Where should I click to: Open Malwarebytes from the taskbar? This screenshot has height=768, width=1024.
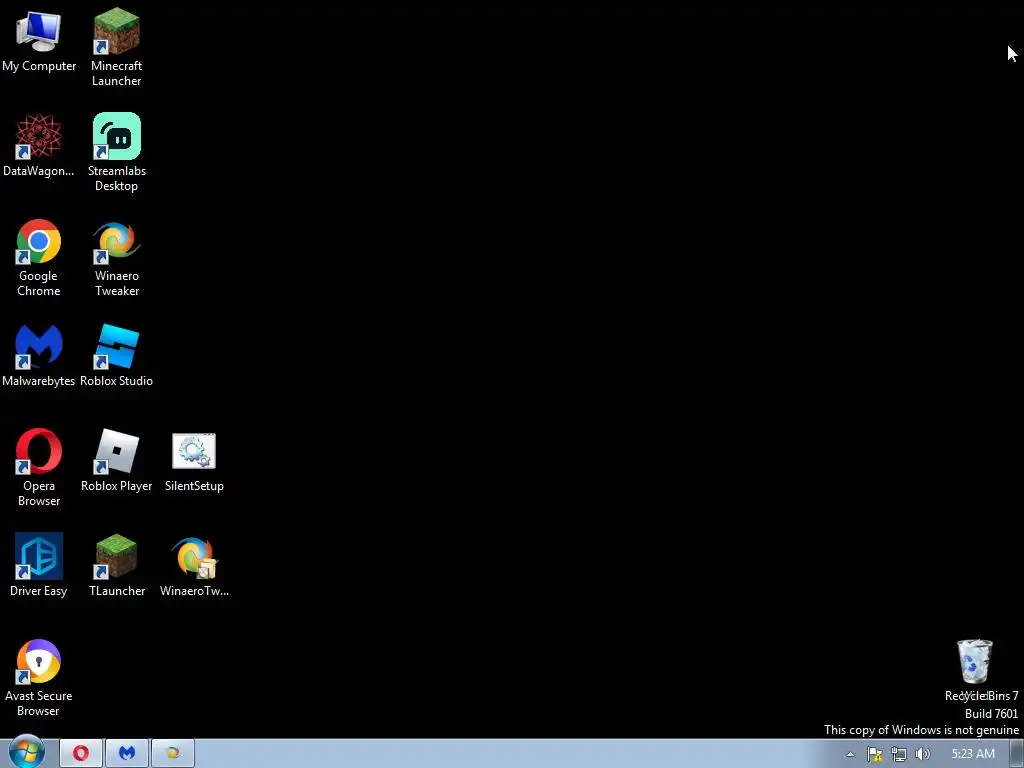(127, 754)
